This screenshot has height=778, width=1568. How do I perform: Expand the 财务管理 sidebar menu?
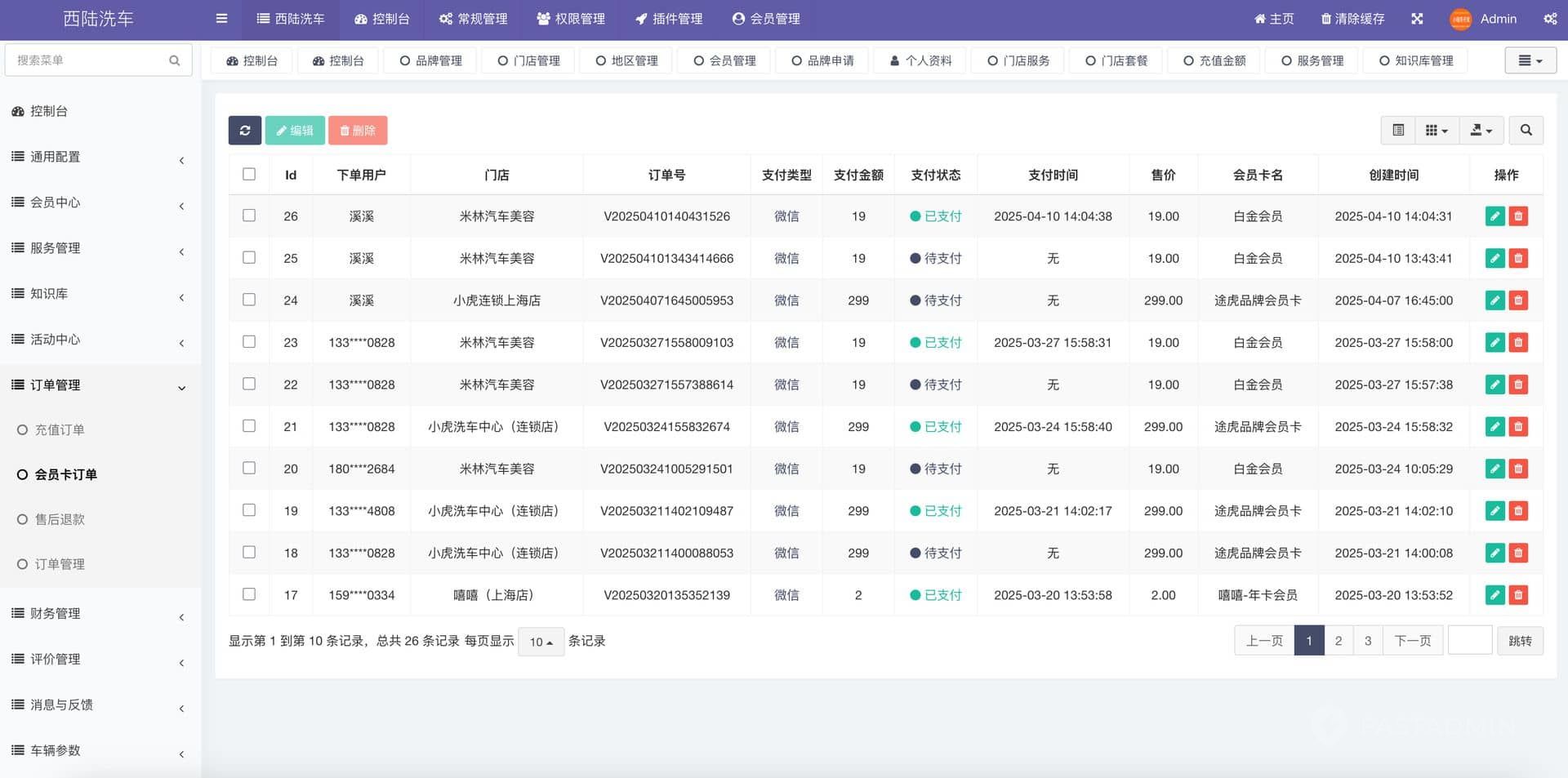[100, 614]
